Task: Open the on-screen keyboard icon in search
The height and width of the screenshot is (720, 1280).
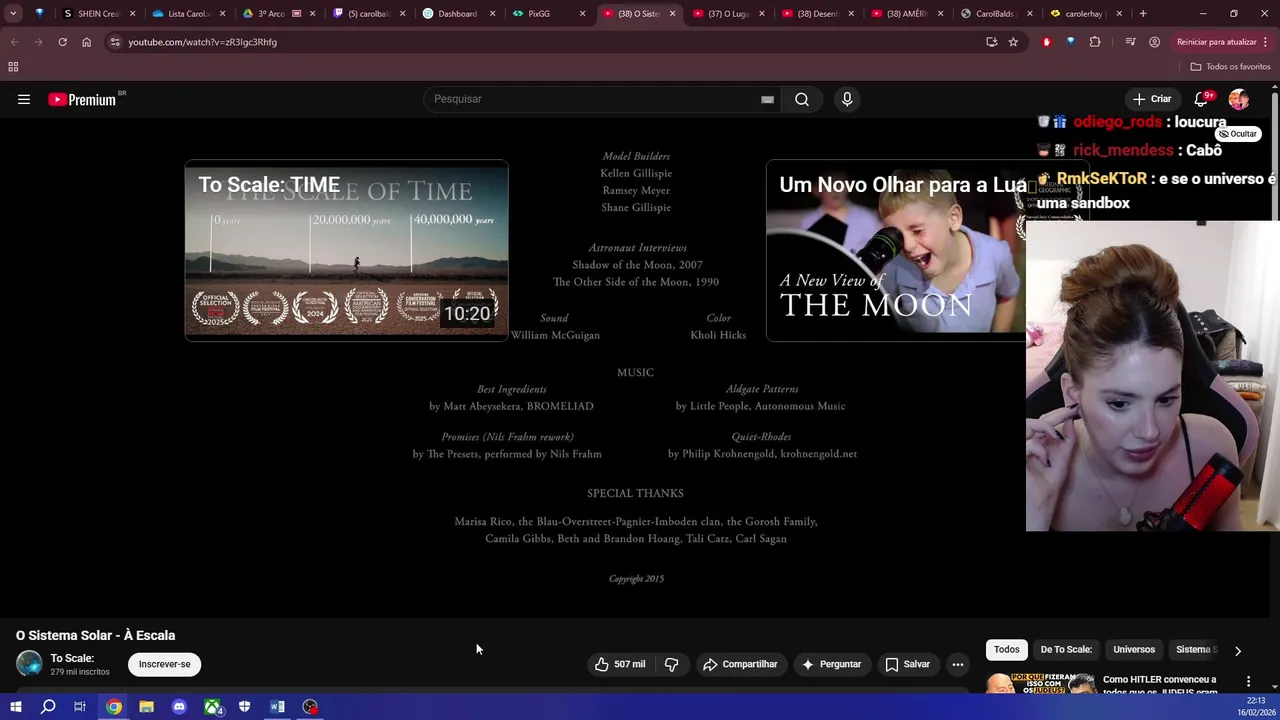Action: pyautogui.click(x=767, y=99)
